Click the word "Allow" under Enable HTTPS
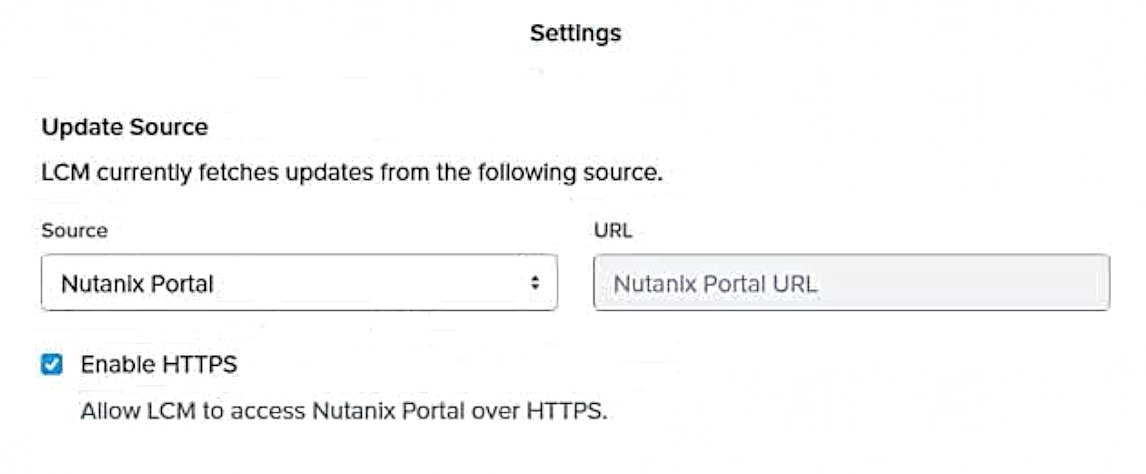Viewport: 1146px width, 474px height. click(x=104, y=411)
